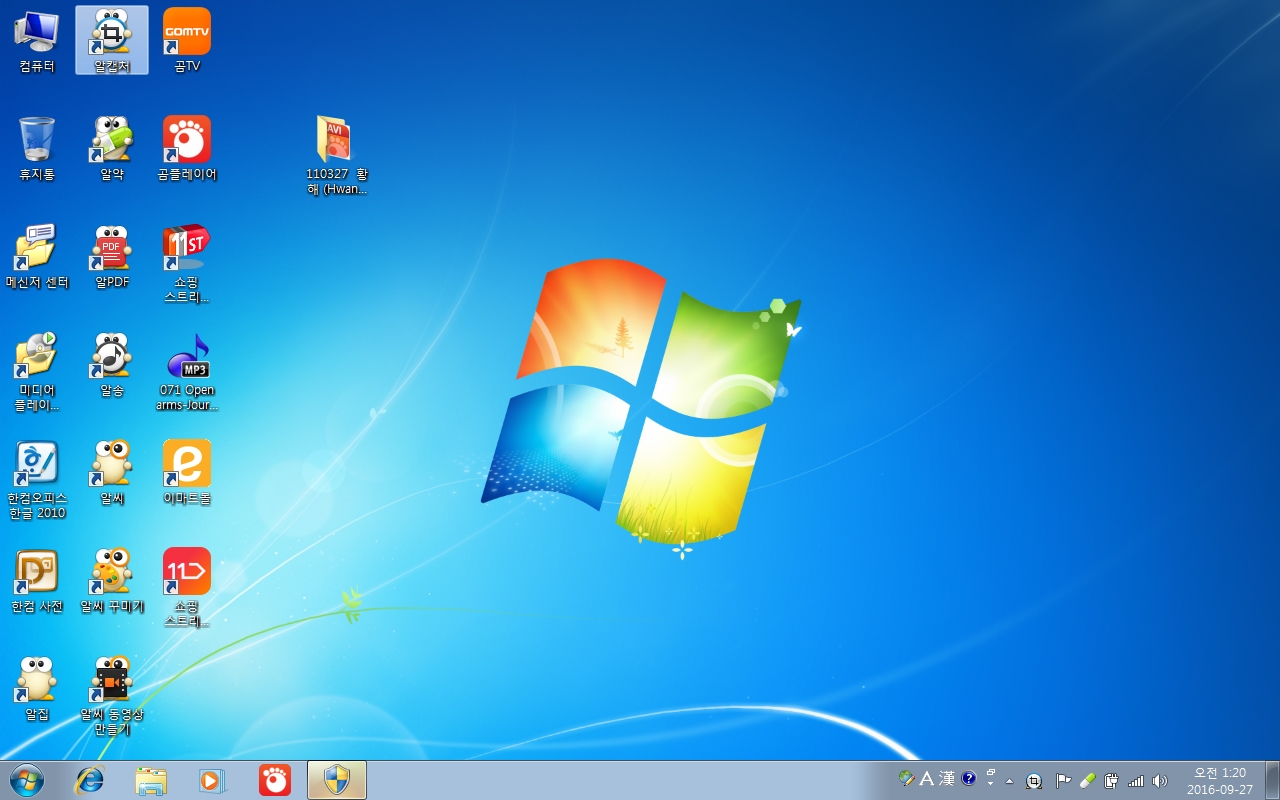Click the Action Center flag icon
Screen dimensions: 1280x800
click(x=1063, y=780)
